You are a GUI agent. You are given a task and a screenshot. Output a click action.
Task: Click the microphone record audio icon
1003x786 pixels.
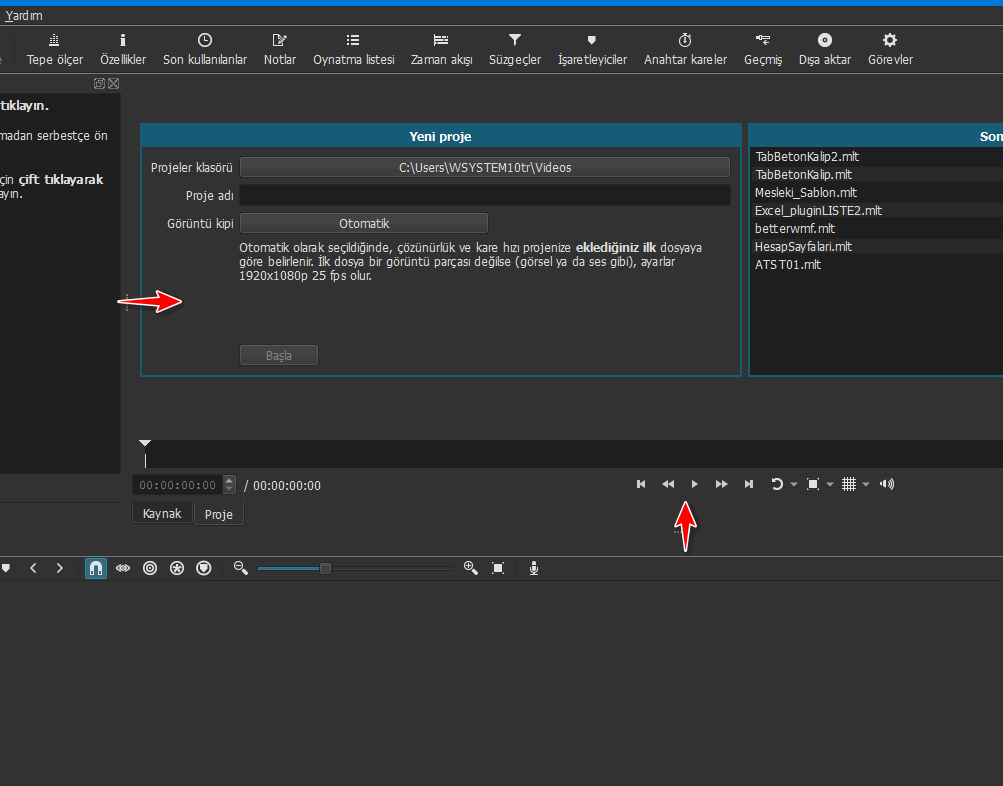click(x=534, y=568)
